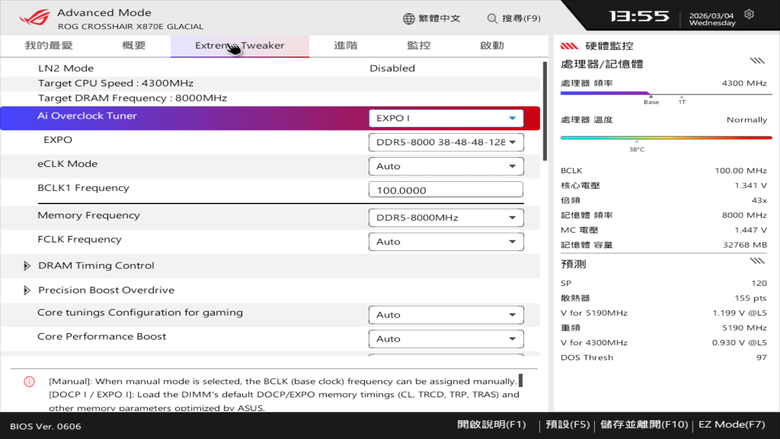Click the processor frequency bar

pyautogui.click(x=666, y=93)
